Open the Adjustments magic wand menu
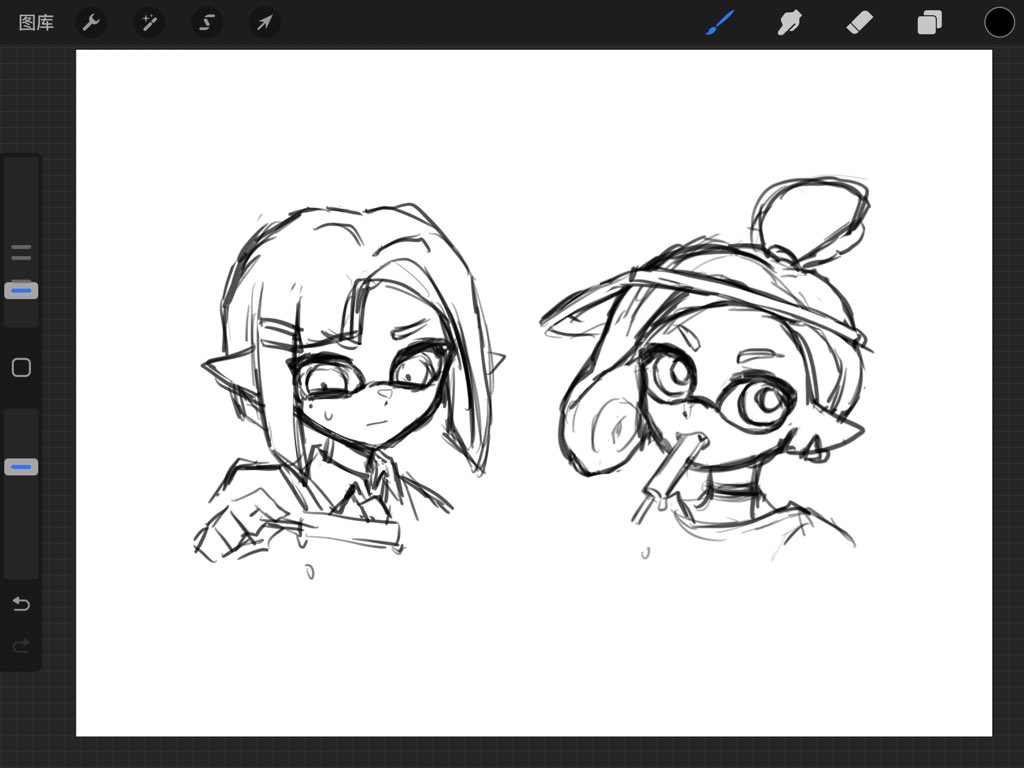The image size is (1024, 768). pos(149,23)
